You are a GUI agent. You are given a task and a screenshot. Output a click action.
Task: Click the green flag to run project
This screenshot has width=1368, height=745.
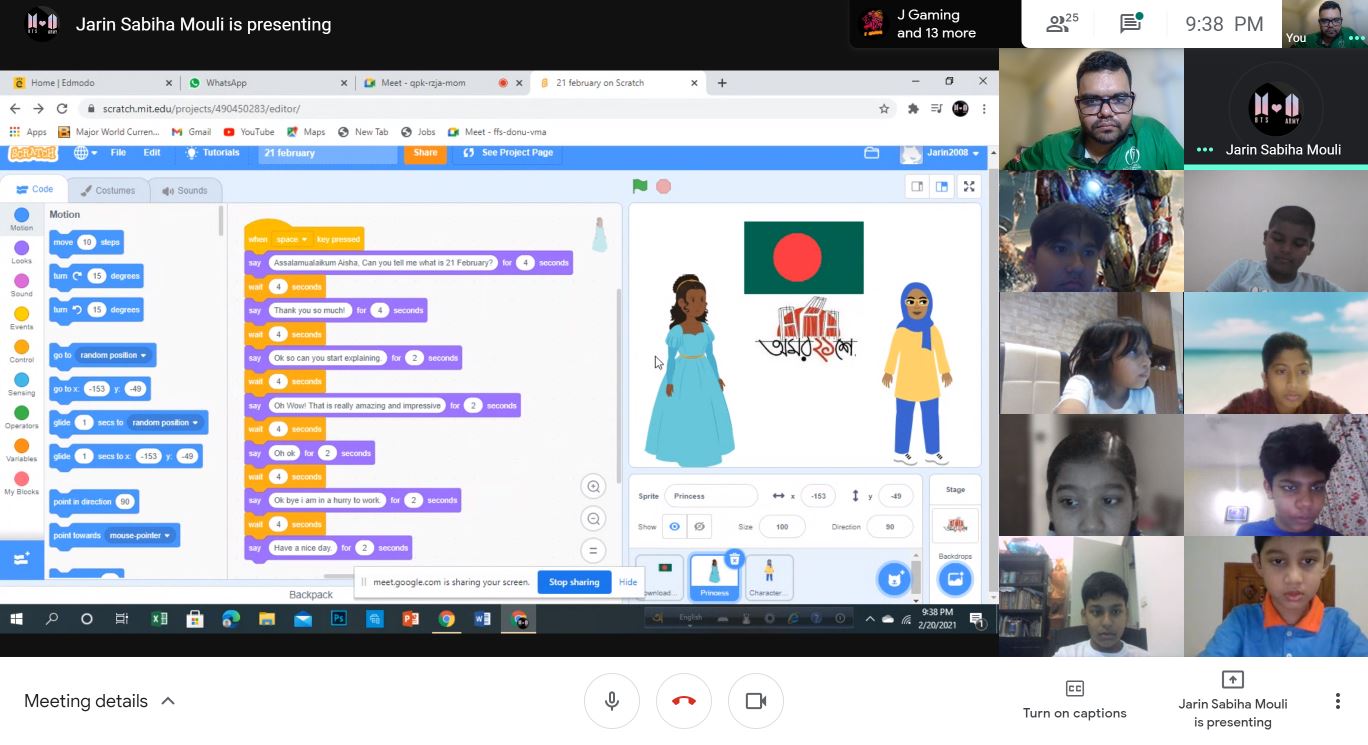point(640,186)
